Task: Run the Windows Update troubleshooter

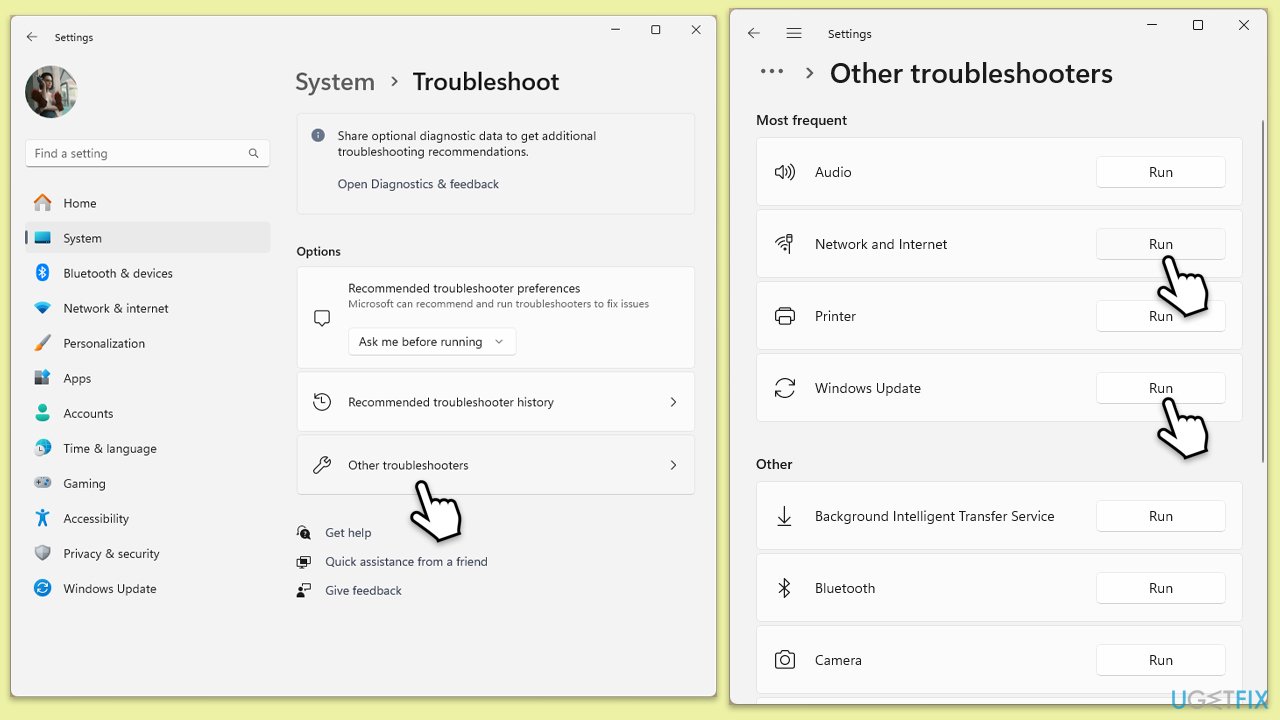Action: (1160, 388)
